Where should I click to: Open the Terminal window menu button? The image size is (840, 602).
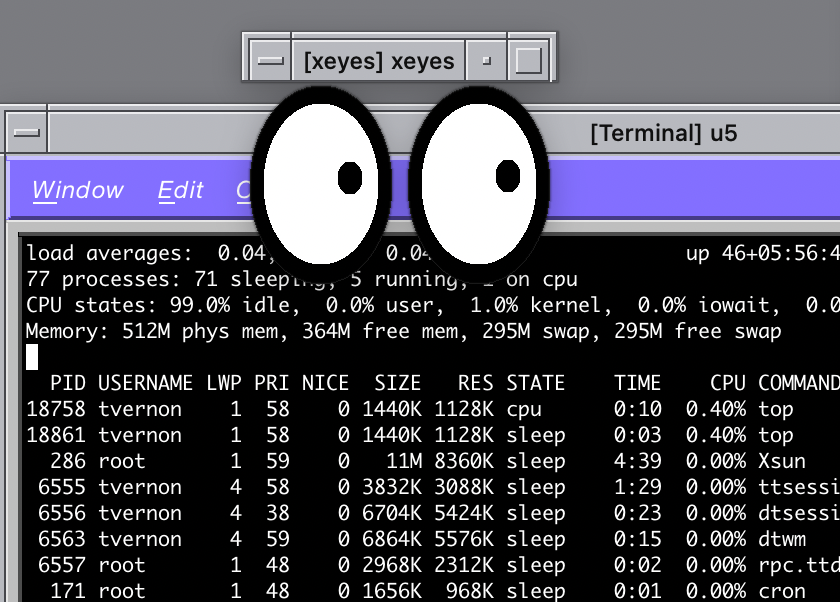click(27, 132)
